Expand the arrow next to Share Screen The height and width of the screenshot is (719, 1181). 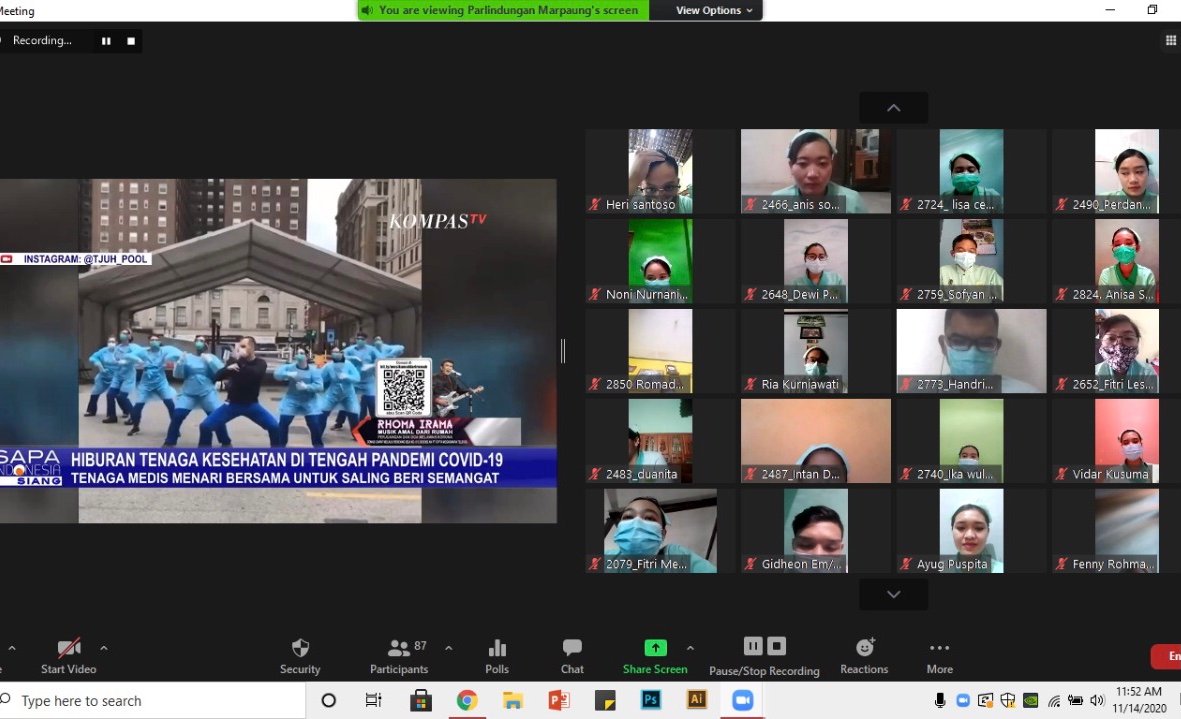pyautogui.click(x=690, y=648)
